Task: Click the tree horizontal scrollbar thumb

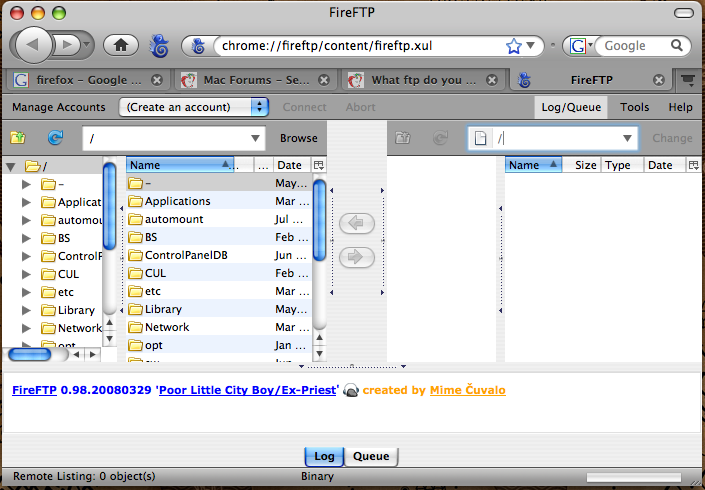Action: pos(30,355)
